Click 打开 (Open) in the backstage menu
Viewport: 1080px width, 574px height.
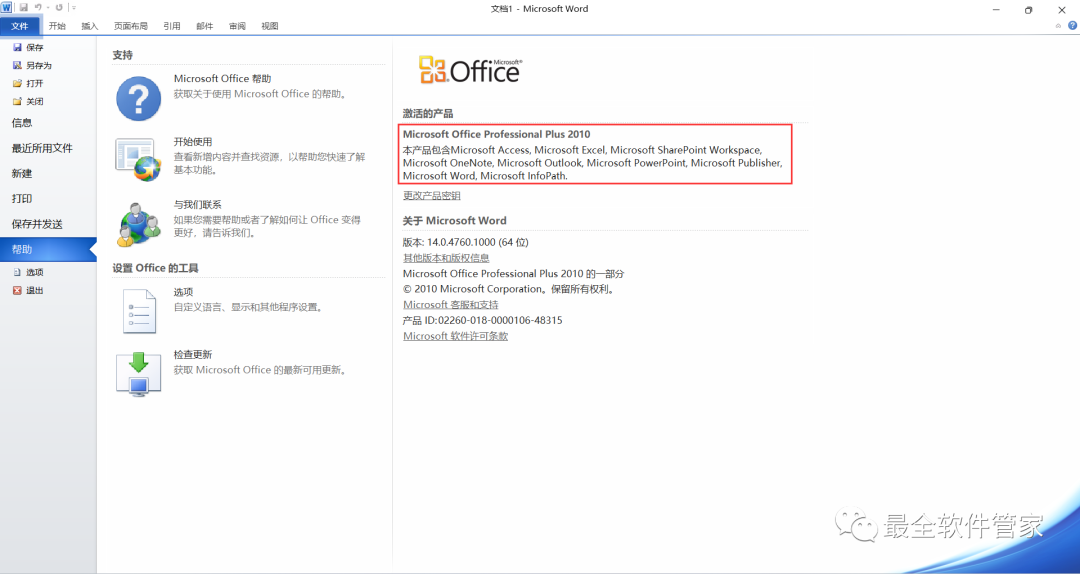coord(28,83)
